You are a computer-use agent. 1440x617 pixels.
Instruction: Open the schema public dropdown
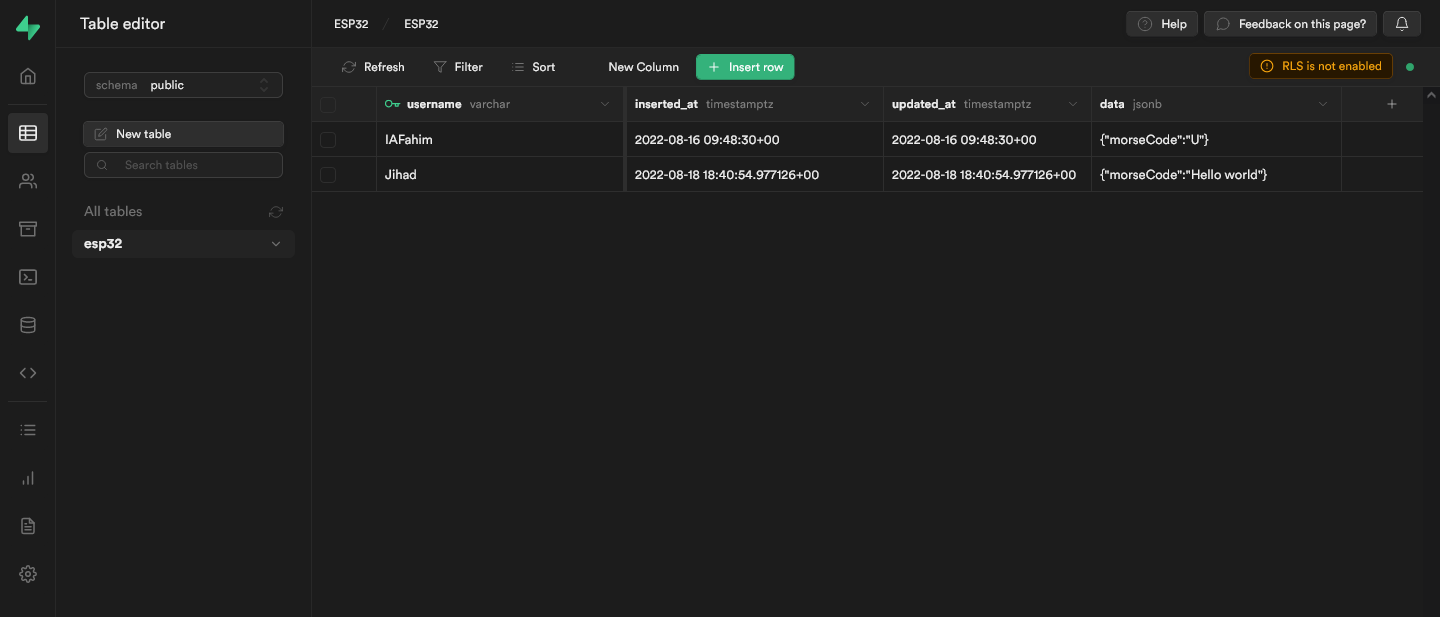click(x=183, y=85)
